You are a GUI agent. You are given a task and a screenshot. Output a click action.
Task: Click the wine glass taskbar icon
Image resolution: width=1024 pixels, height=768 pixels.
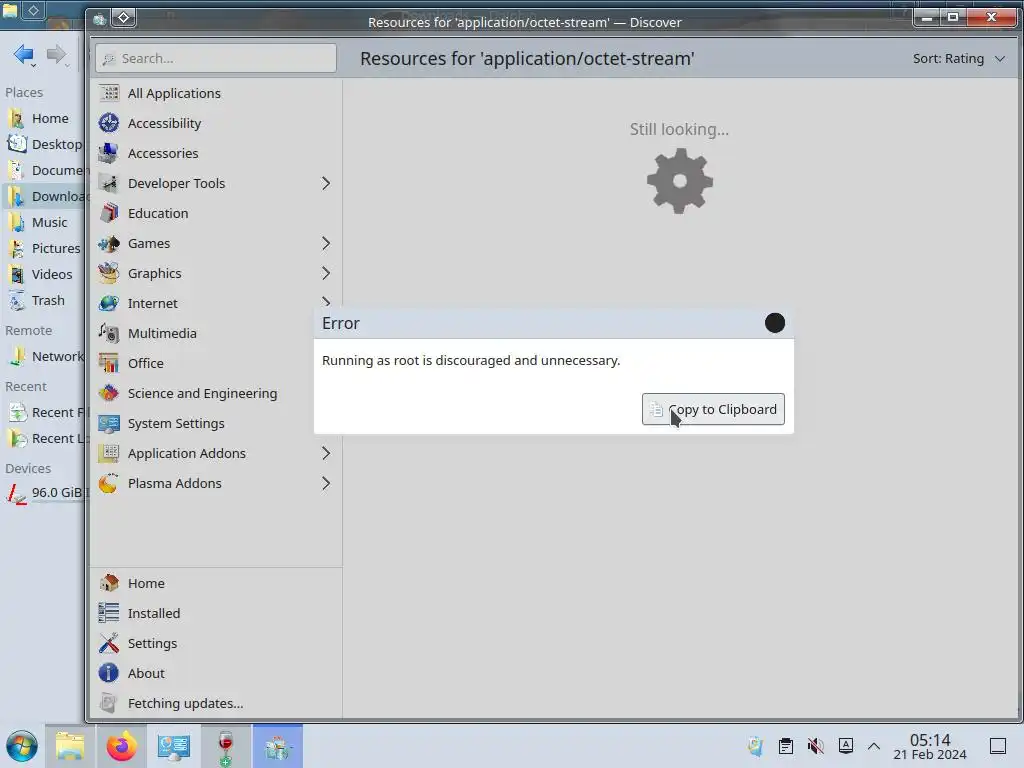225,746
